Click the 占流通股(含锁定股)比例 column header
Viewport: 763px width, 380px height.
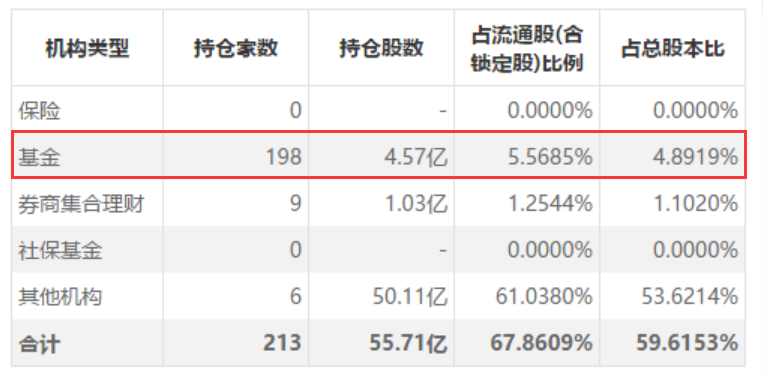click(527, 49)
